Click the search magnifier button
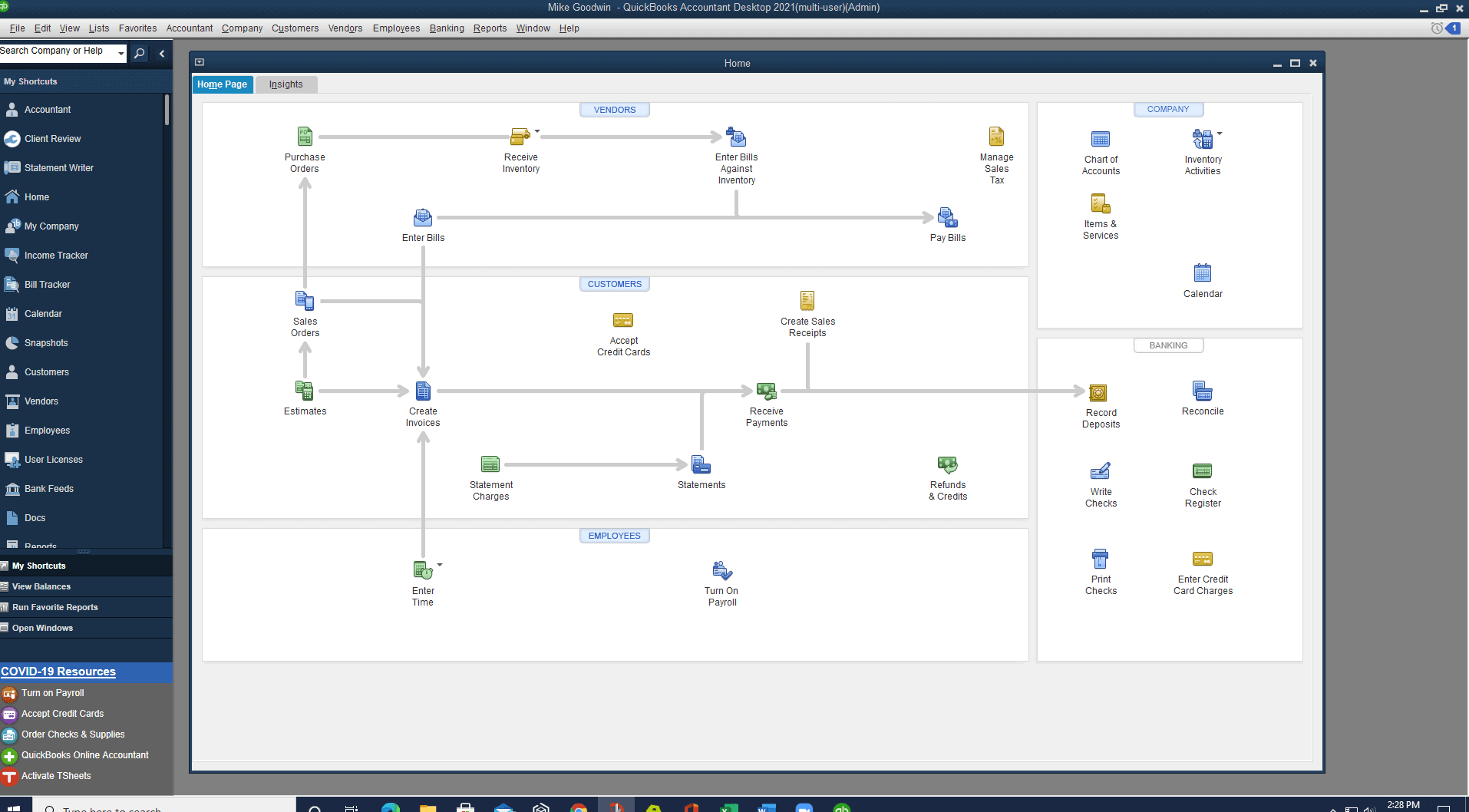 click(140, 53)
